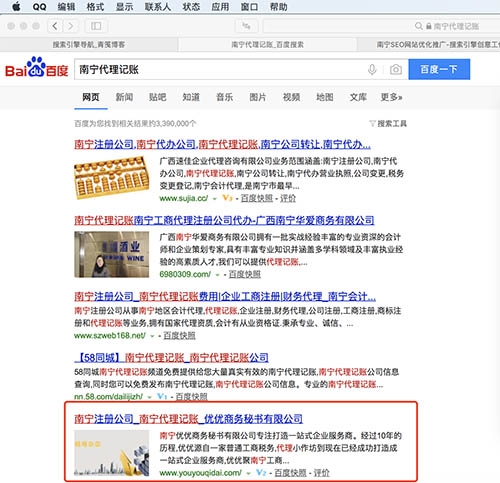Click the microphone voice search icon

(372, 70)
